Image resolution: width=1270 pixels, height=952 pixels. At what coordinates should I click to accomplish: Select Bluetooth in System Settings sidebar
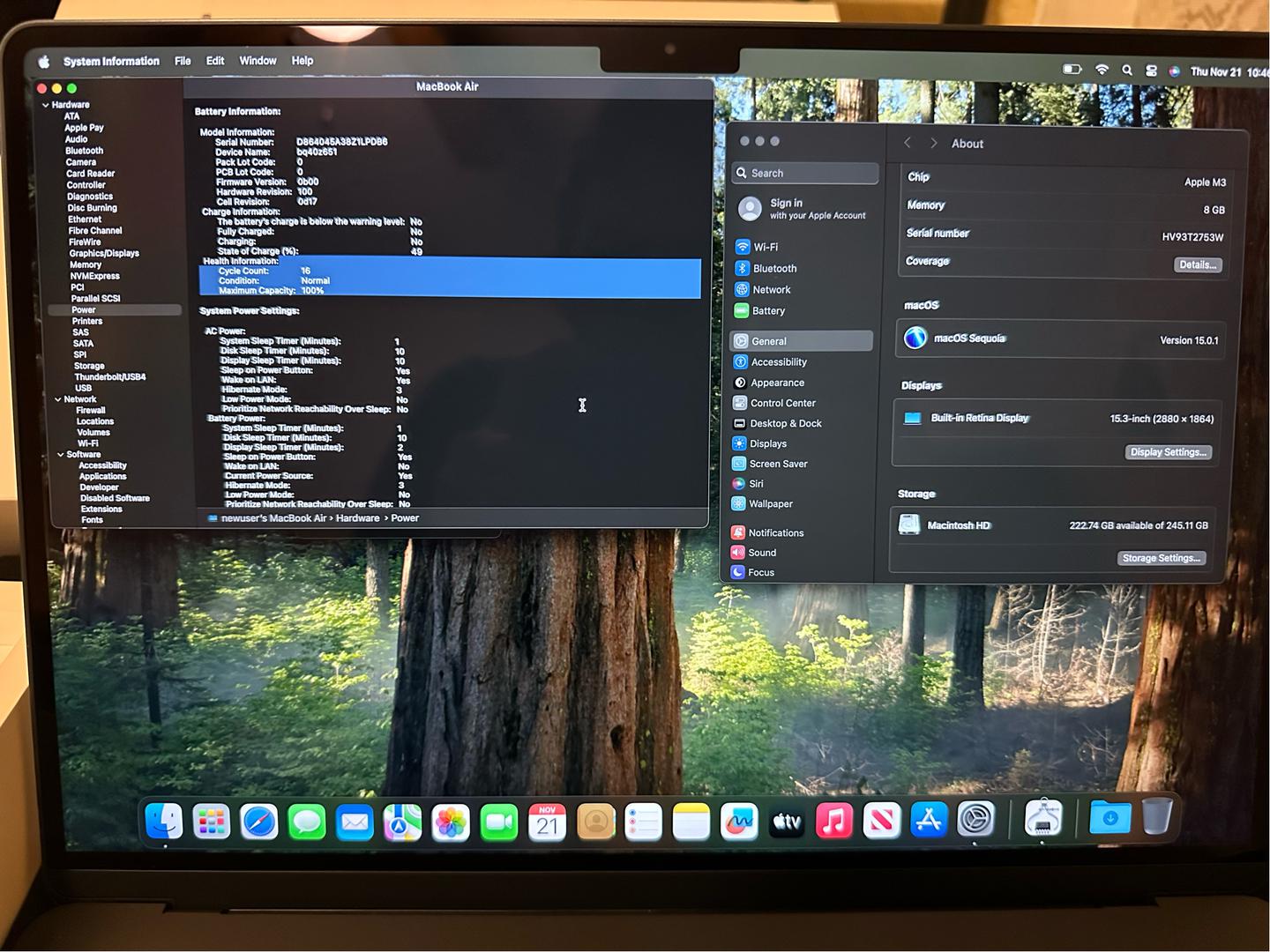[801, 268]
